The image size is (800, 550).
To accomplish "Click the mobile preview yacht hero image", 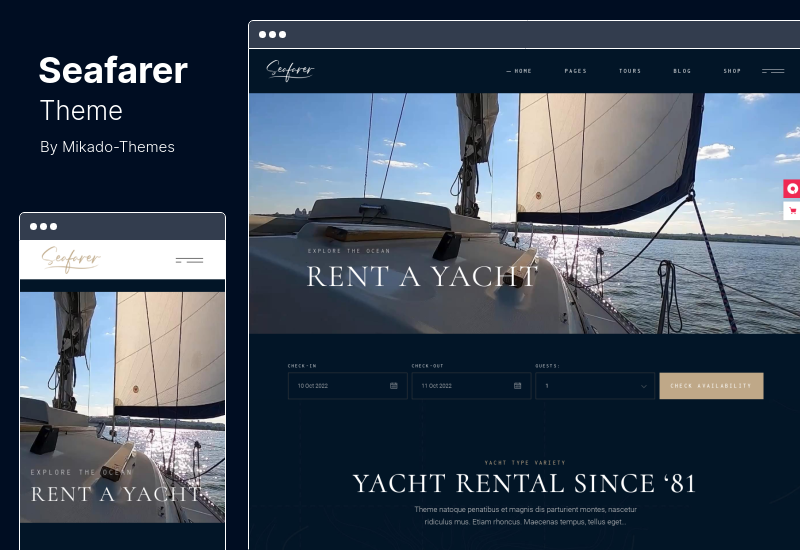I will point(122,407).
